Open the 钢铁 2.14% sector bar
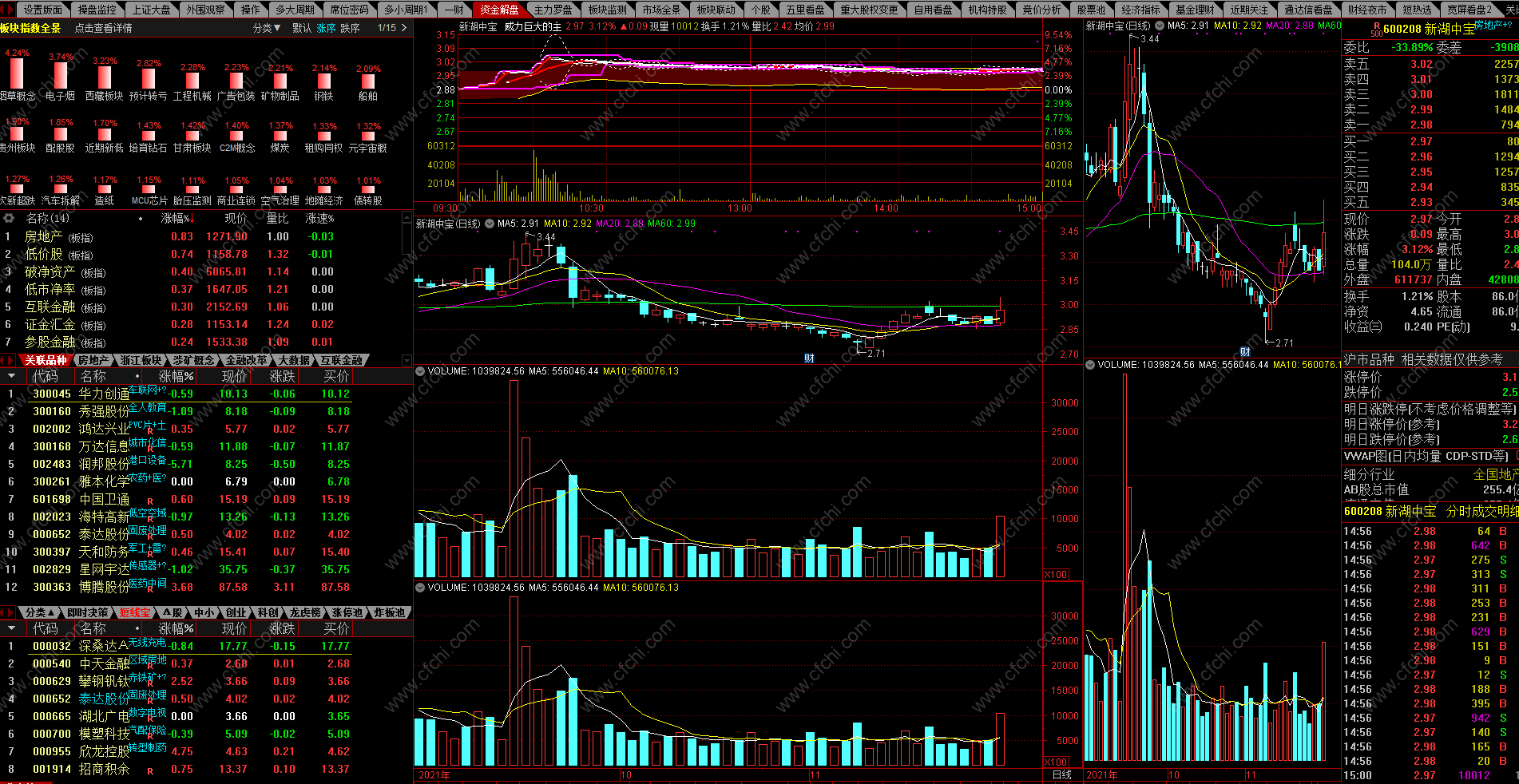The width and height of the screenshot is (1519, 784). tap(324, 81)
